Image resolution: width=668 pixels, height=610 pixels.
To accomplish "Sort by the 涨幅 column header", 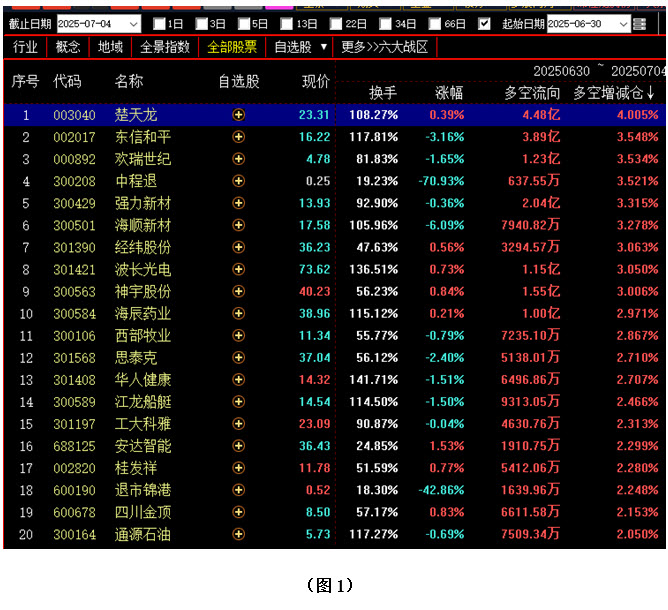I will (449, 92).
